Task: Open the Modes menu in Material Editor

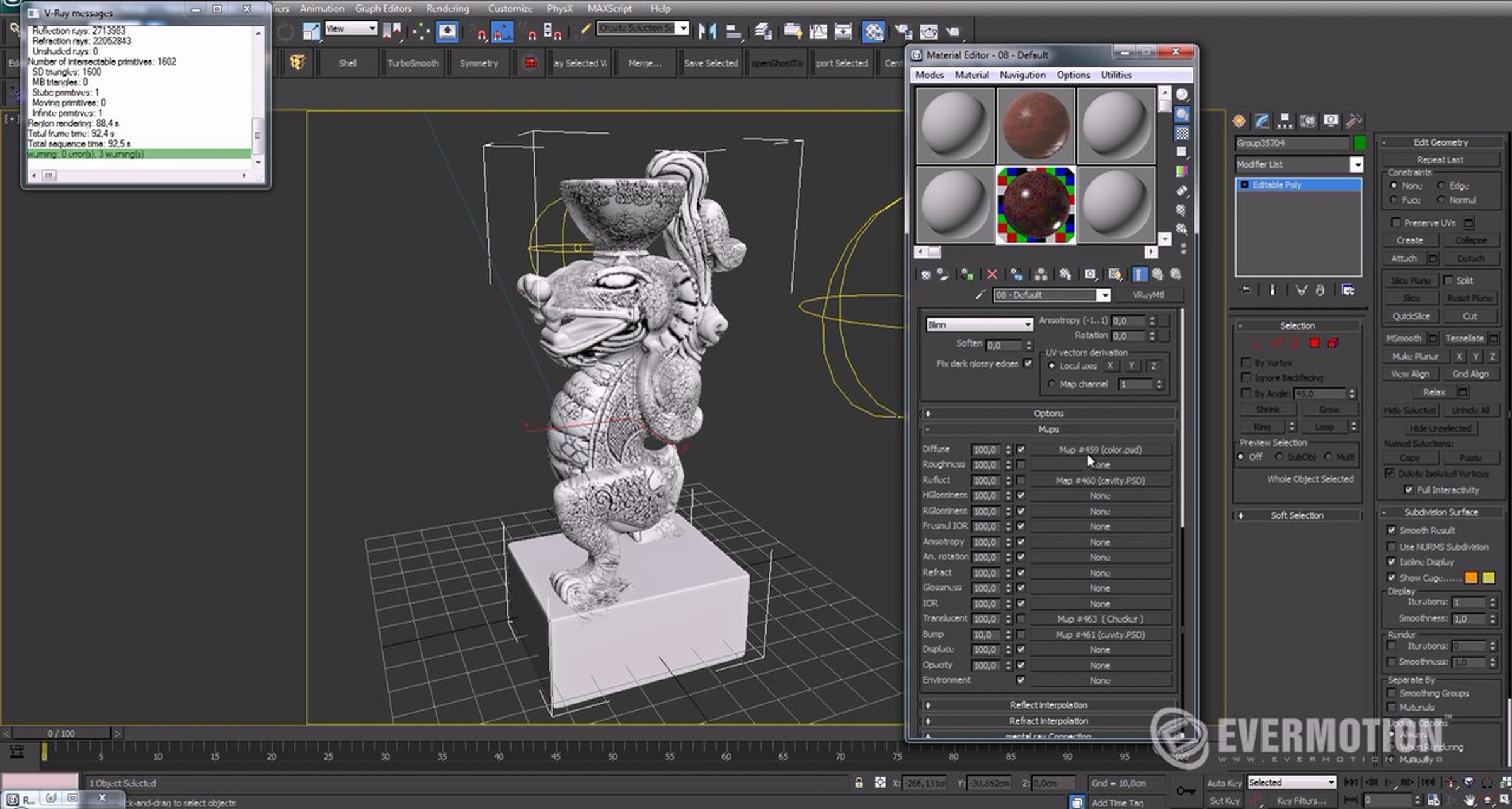Action: pos(929,75)
